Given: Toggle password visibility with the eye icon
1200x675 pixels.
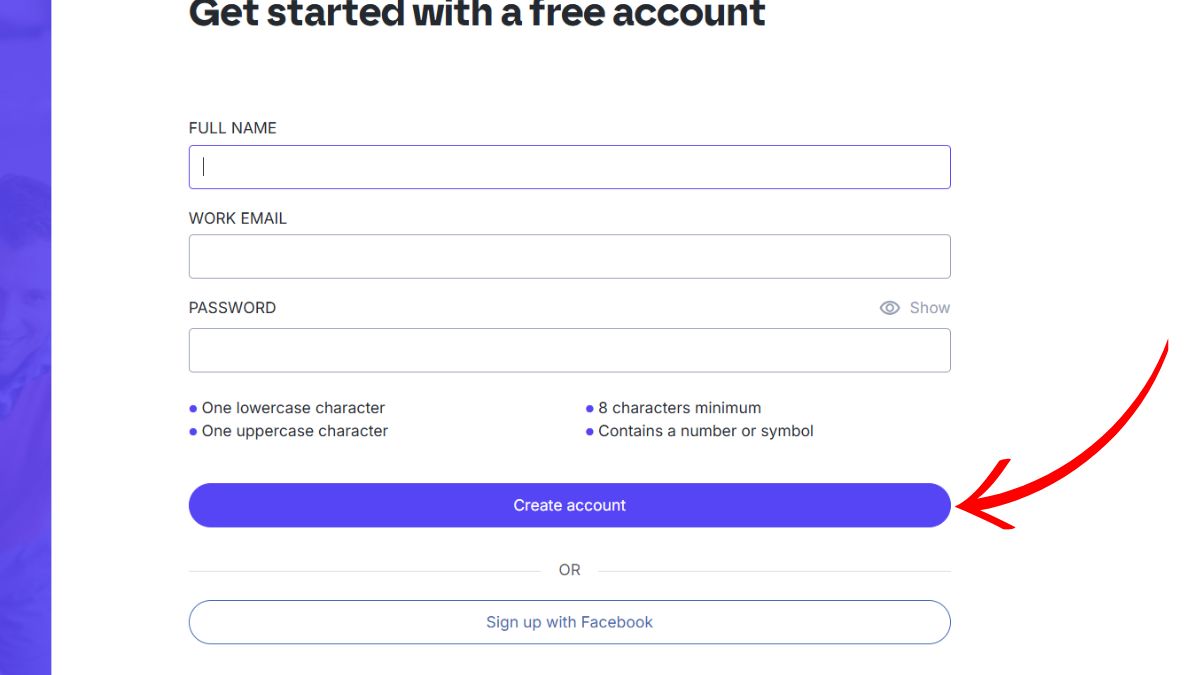Looking at the screenshot, I should [889, 308].
